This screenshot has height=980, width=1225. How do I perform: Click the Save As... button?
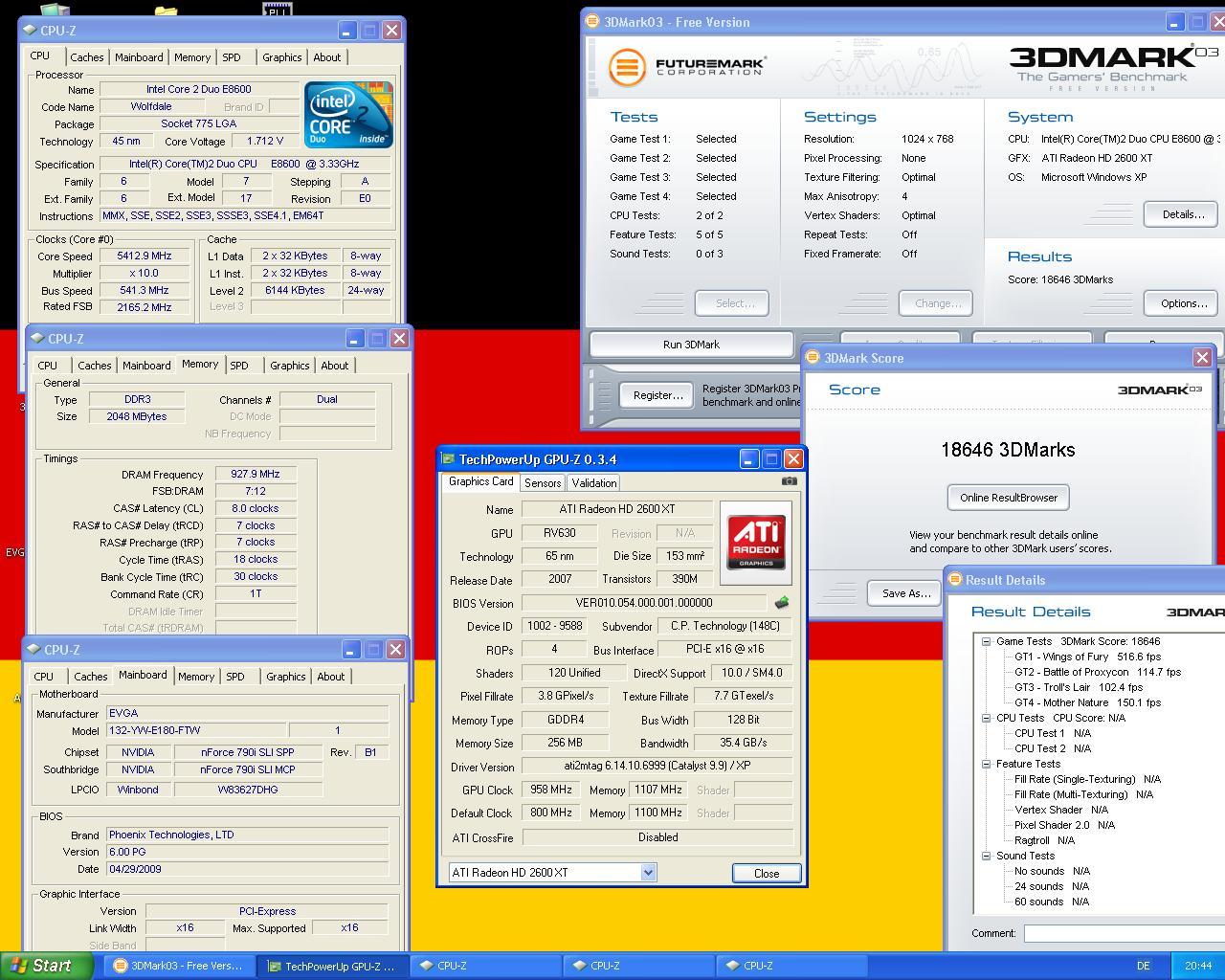[905, 593]
